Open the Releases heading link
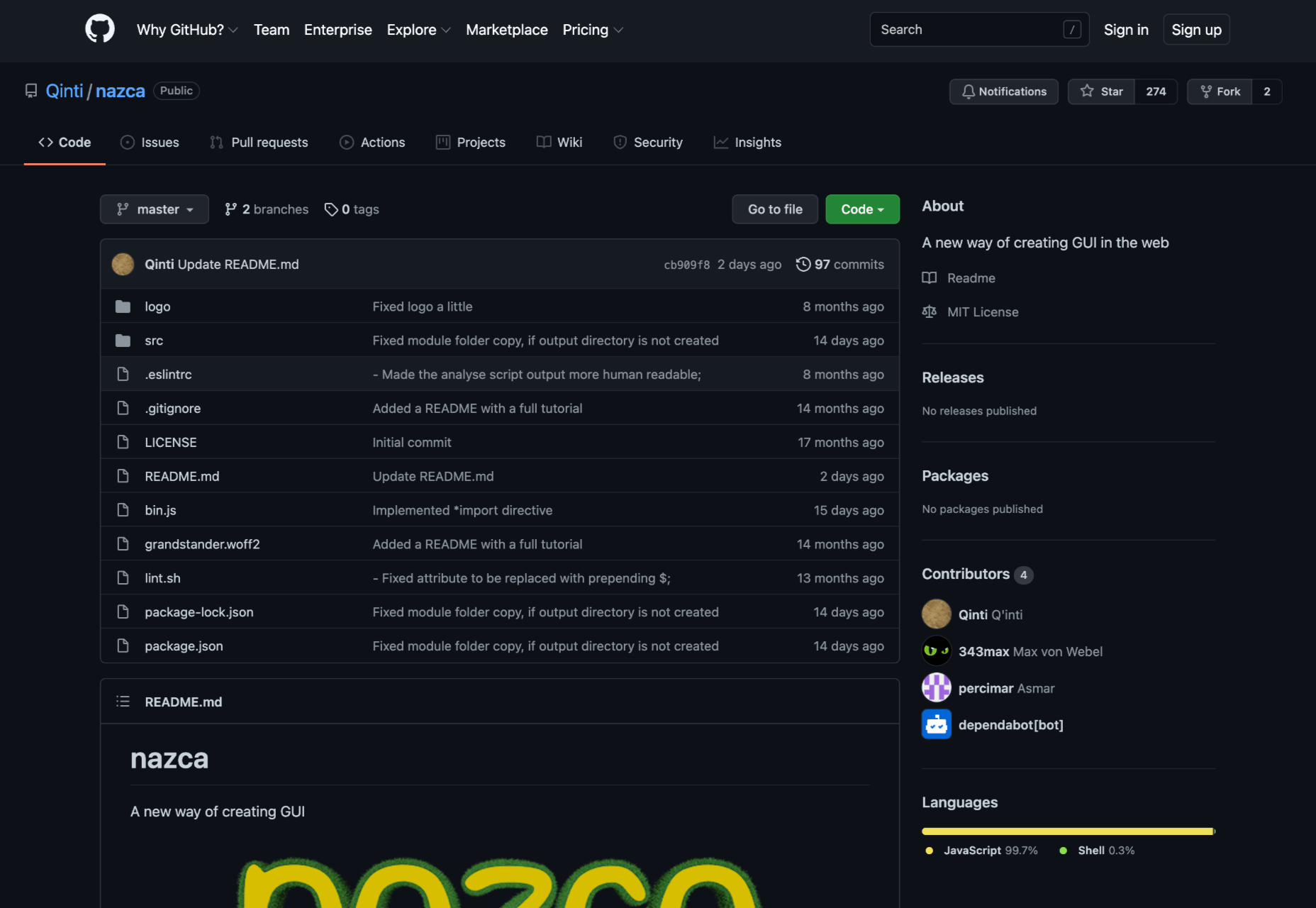This screenshot has height=908, width=1316. coord(953,377)
